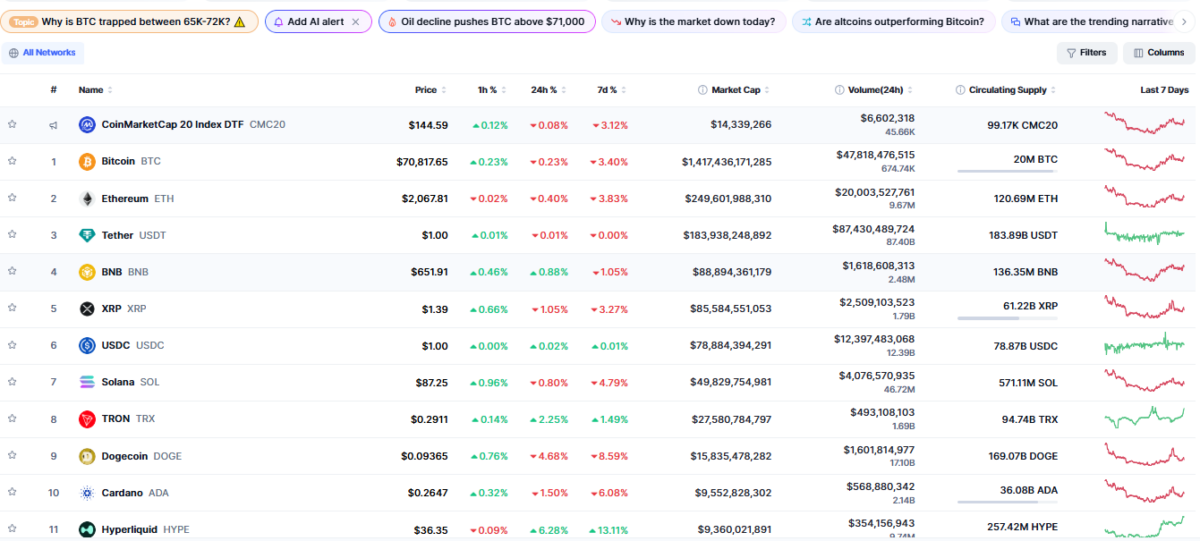Image resolution: width=1200 pixels, height=541 pixels.
Task: Click the Circulating Supply info icon
Action: point(960,90)
